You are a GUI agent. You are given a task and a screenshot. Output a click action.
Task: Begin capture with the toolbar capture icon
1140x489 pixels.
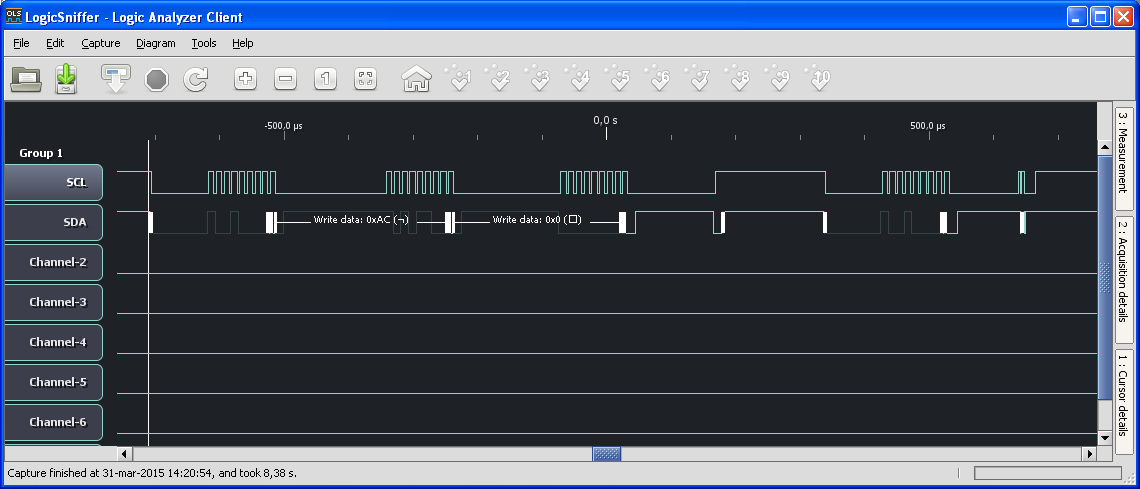click(116, 78)
